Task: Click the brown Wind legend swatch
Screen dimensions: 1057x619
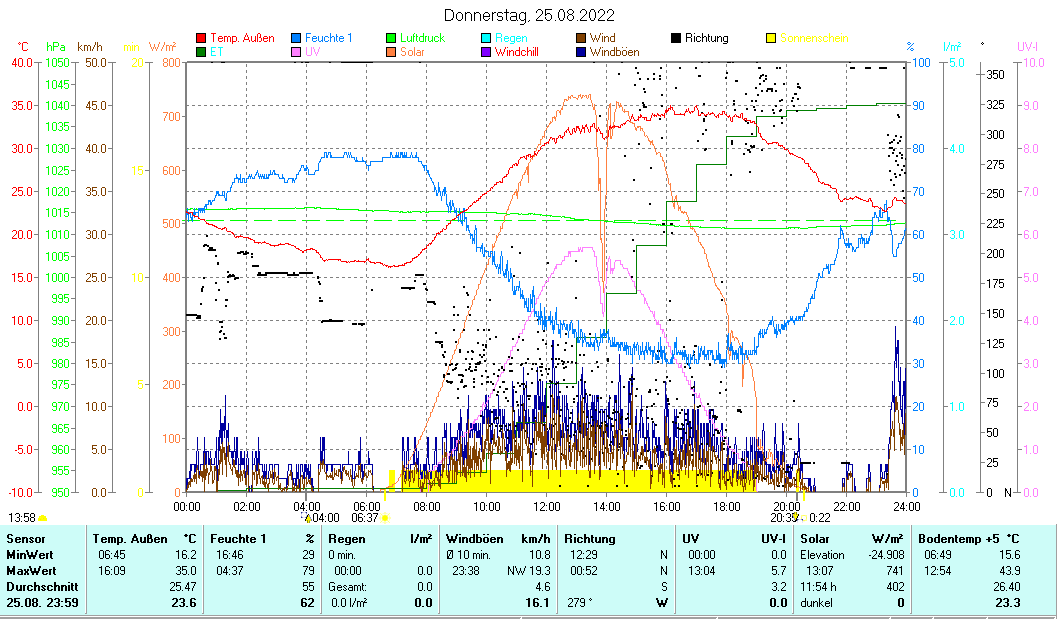Action: [581, 38]
